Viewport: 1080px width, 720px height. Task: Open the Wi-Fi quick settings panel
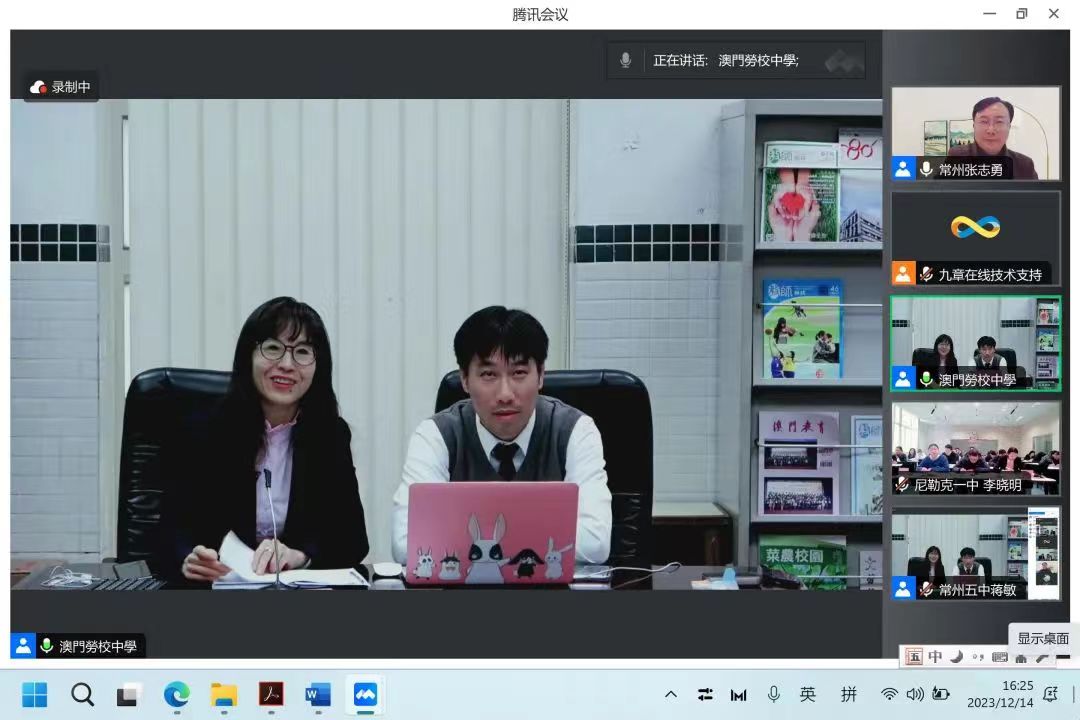(x=889, y=694)
